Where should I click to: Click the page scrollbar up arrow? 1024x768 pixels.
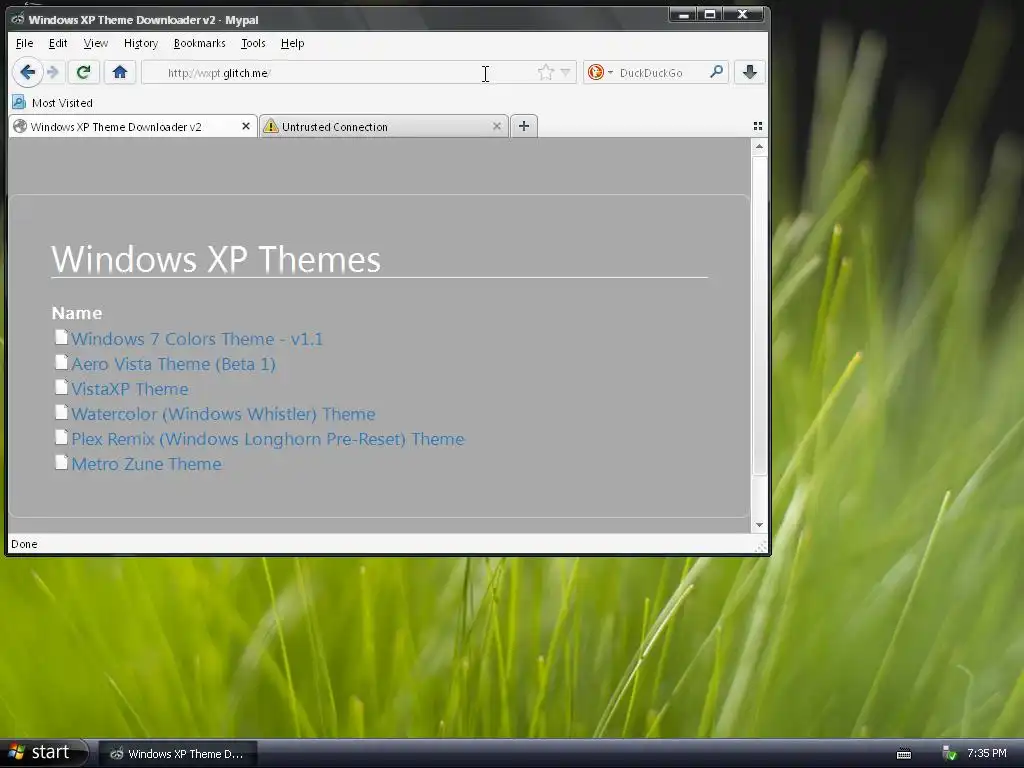pos(759,146)
